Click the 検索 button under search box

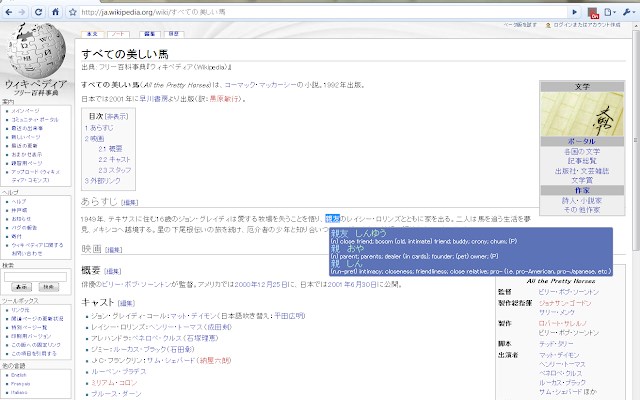(49, 287)
